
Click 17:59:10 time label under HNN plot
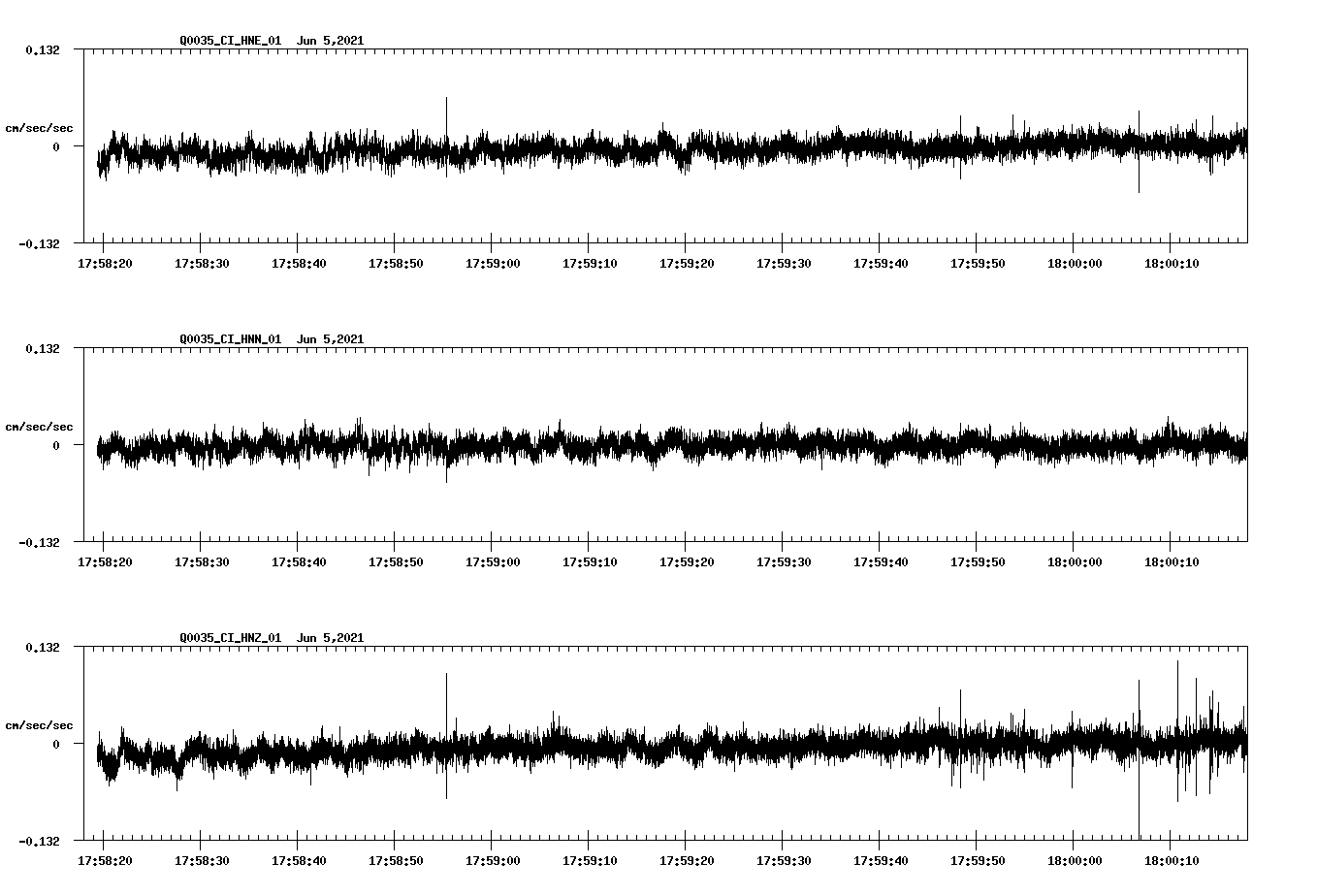click(590, 561)
